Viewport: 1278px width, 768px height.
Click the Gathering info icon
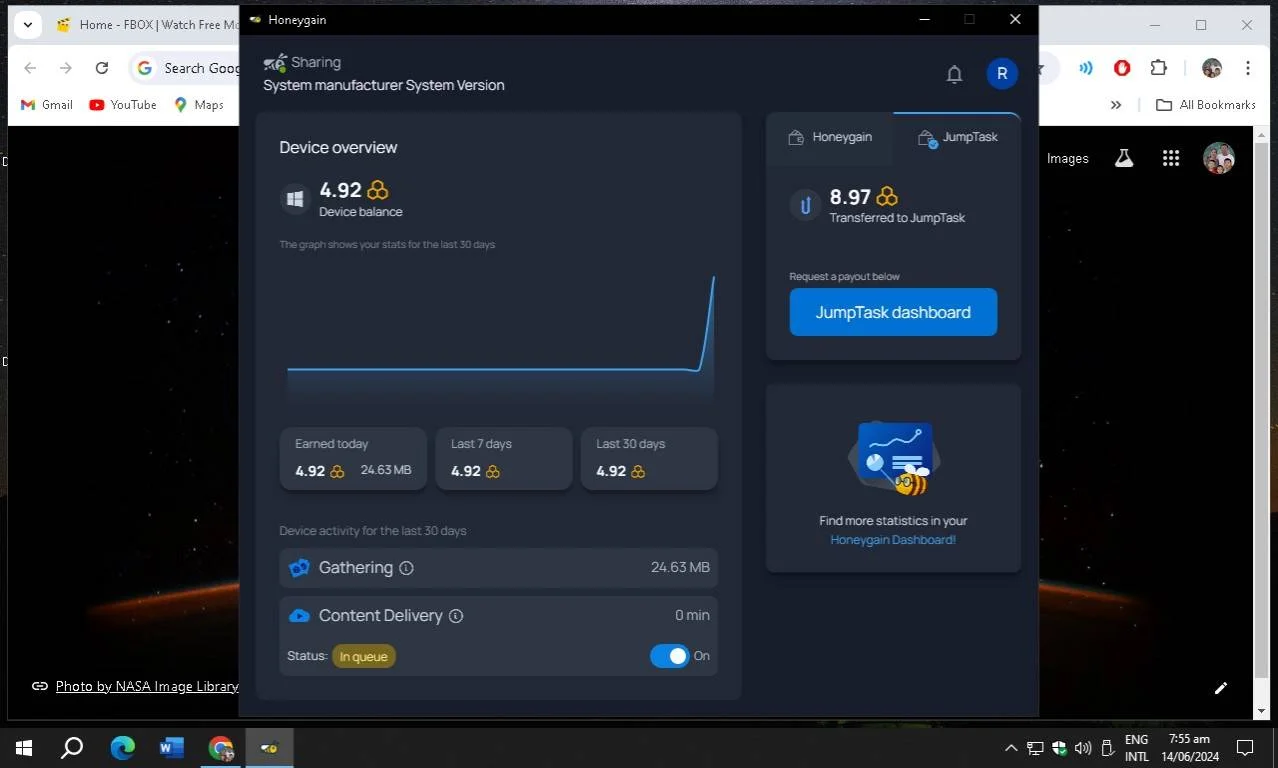(406, 568)
